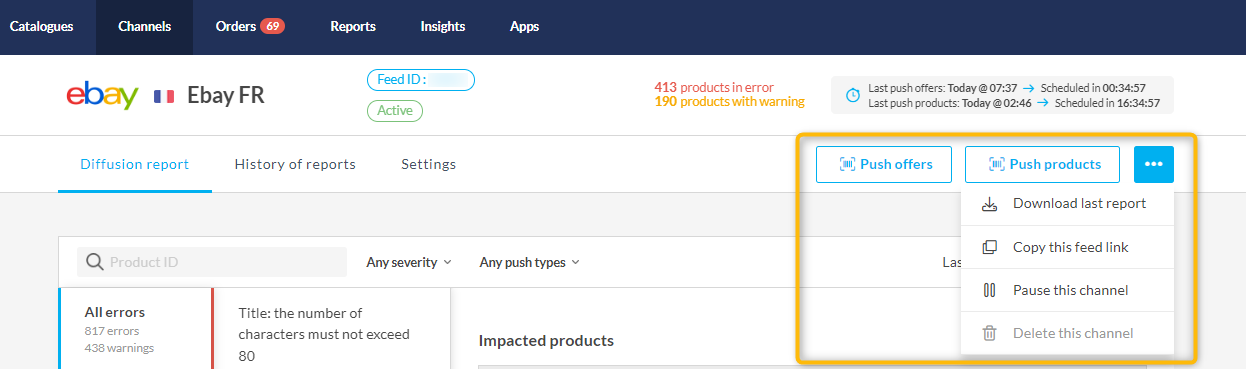
Task: Click the Push offers button
Action: pos(884,164)
